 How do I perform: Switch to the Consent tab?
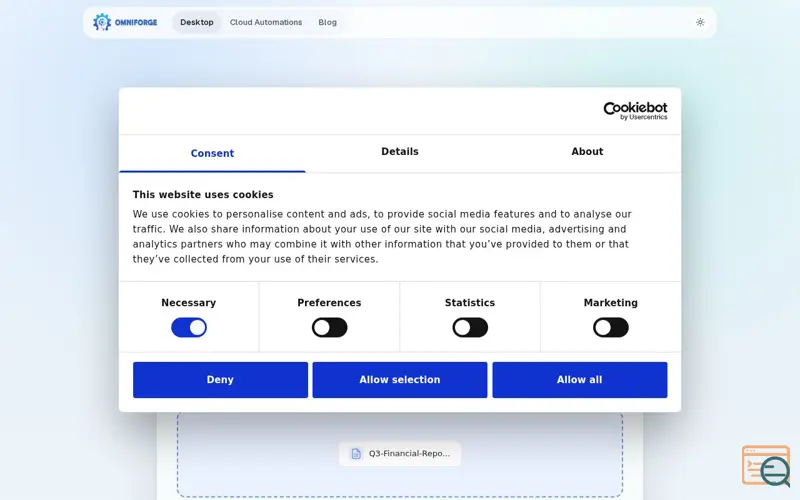pos(212,154)
